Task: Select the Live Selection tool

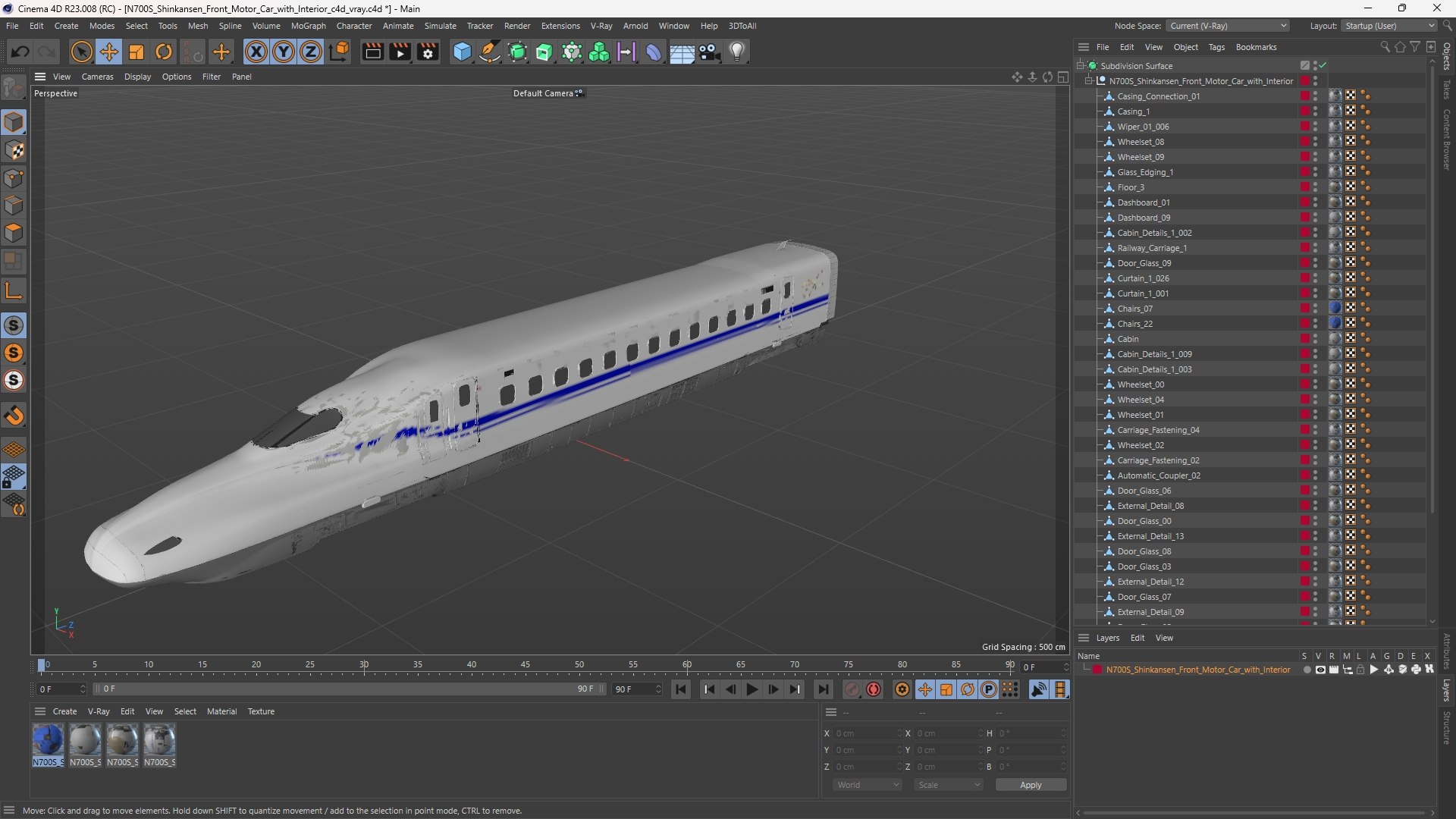Action: 81,52
